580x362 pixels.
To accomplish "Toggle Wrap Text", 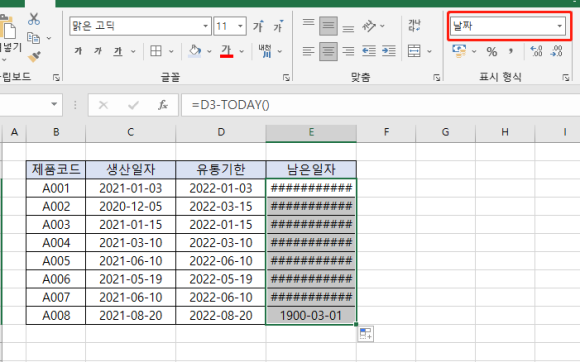I will point(414,26).
